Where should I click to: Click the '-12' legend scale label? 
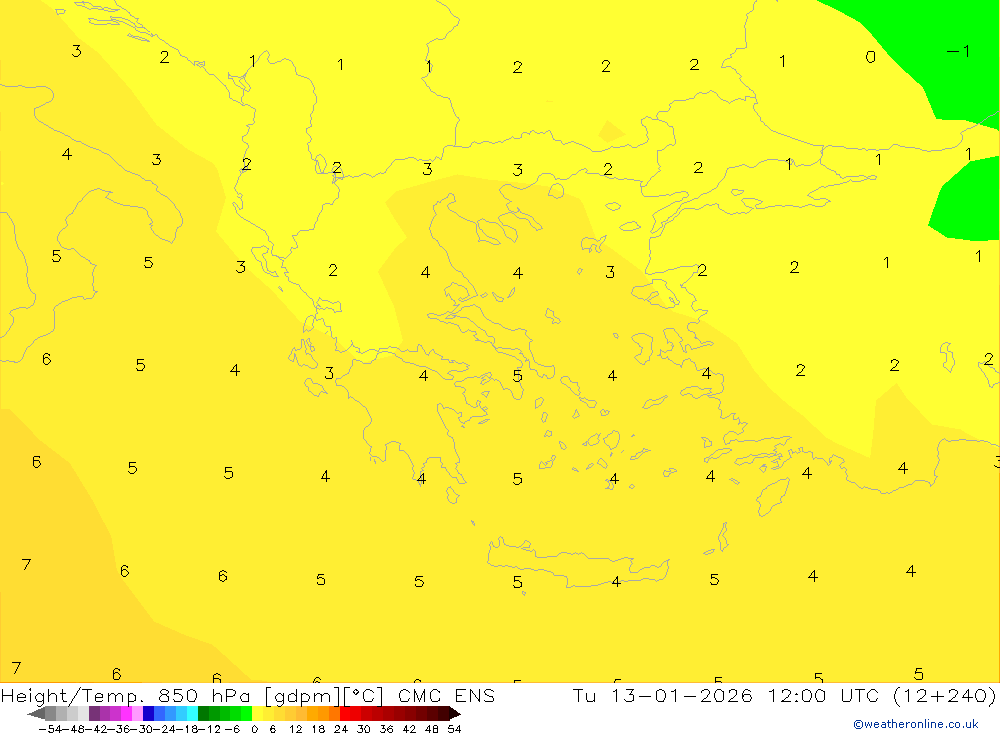[210, 729]
